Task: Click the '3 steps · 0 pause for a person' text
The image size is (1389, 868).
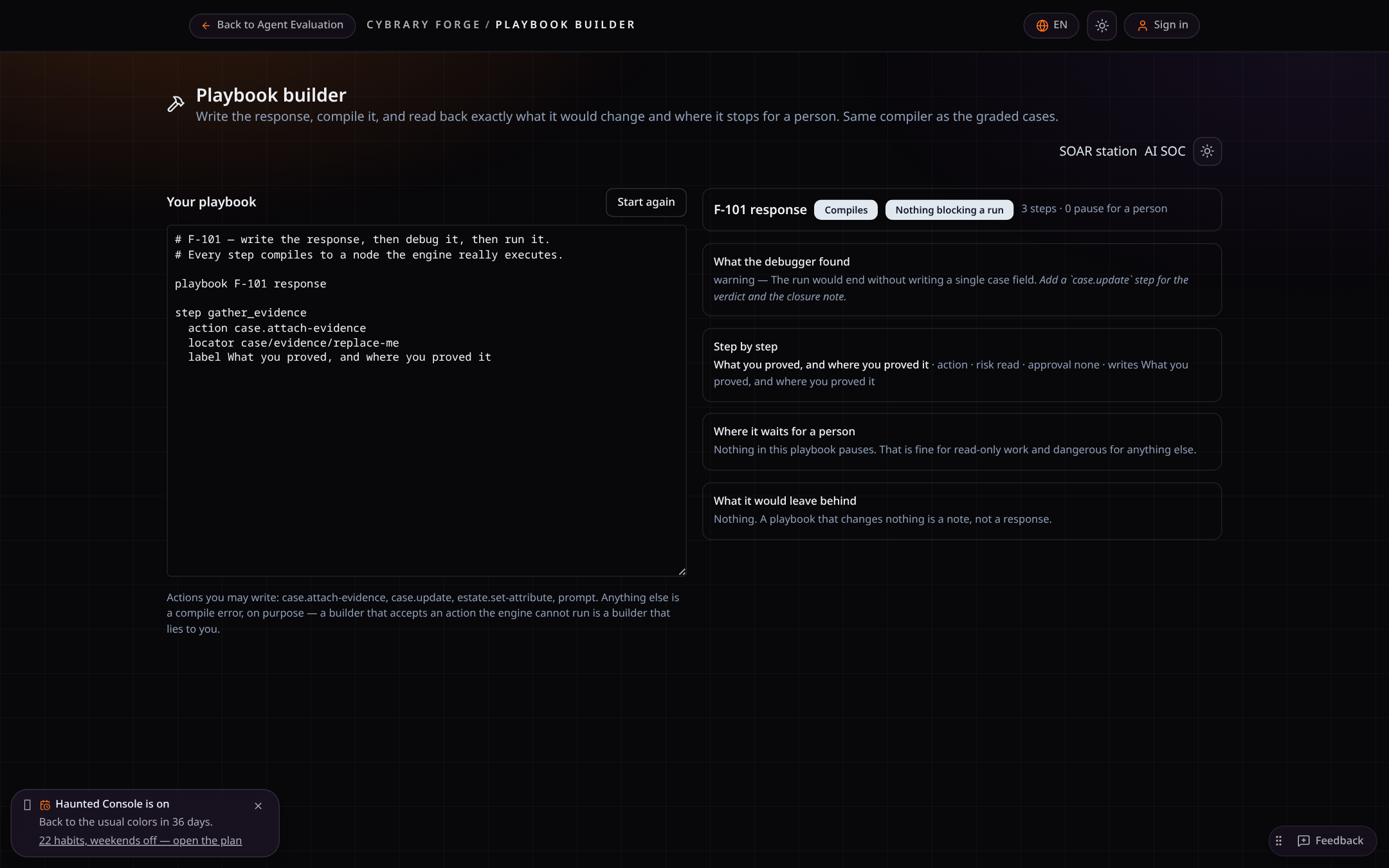Action: click(x=1094, y=208)
